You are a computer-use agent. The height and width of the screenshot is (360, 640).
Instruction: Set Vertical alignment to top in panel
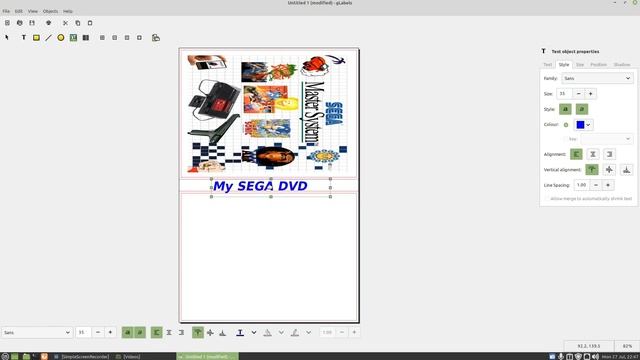click(x=592, y=169)
